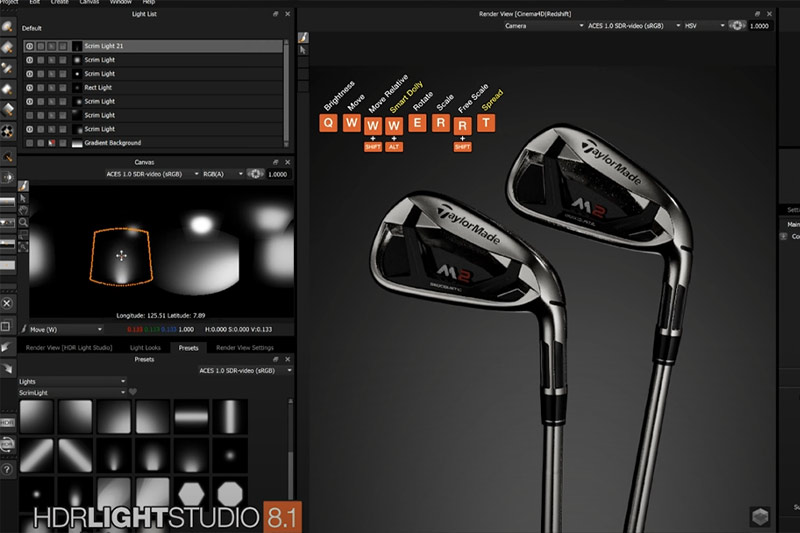Image resolution: width=800 pixels, height=533 pixels.
Task: Open Render View ACES 1.0 SDR-video dropdown
Action: click(634, 26)
